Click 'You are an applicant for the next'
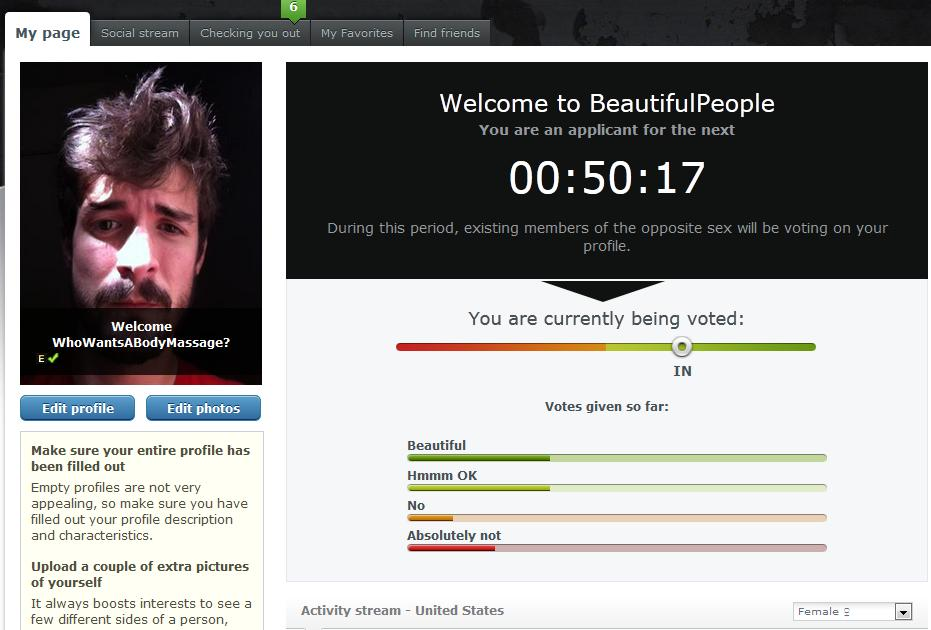Image resolution: width=931 pixels, height=630 pixels. pyautogui.click(x=607, y=130)
